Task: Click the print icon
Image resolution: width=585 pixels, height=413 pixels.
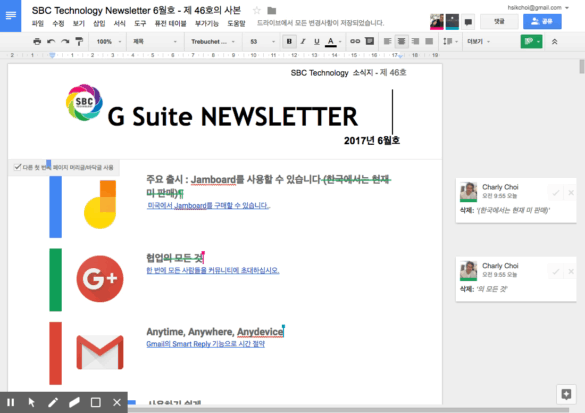Action: (37, 41)
